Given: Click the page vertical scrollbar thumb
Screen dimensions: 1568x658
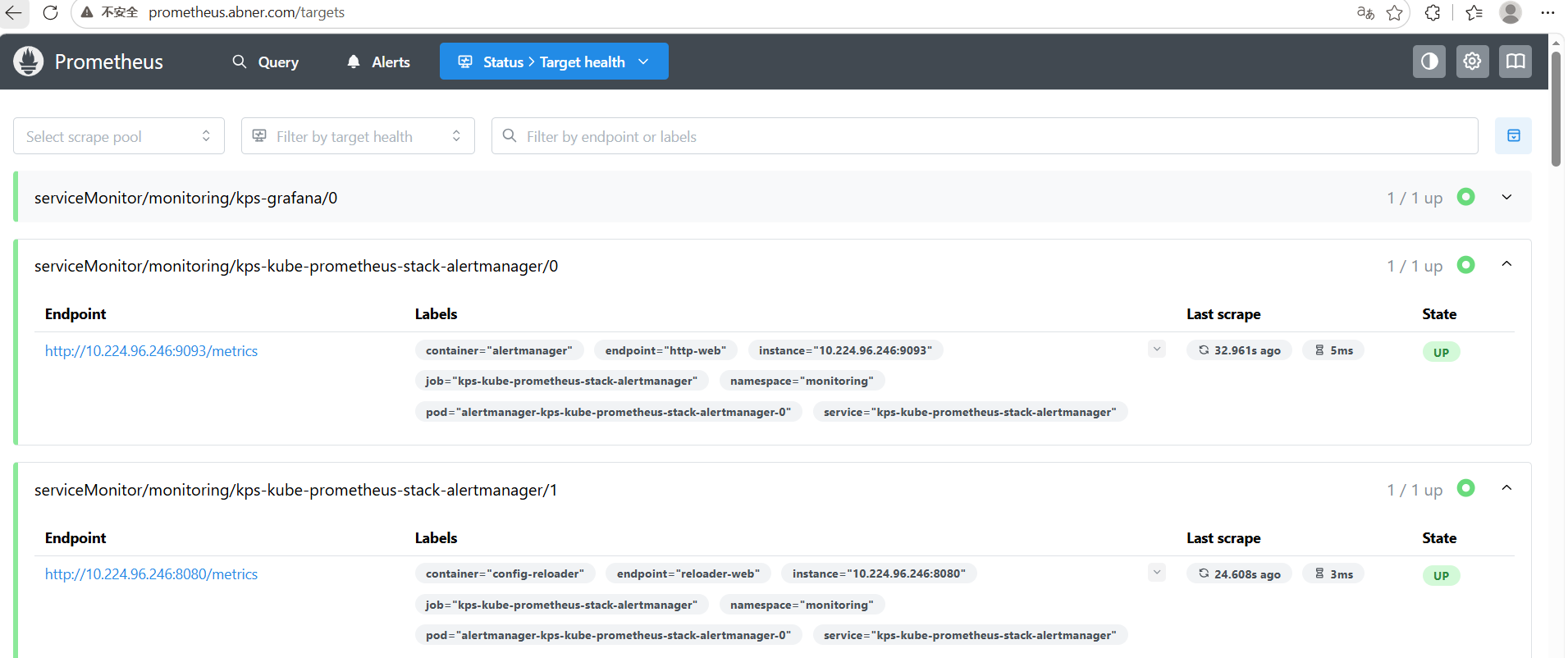Looking at the screenshot, I should point(1556,108).
